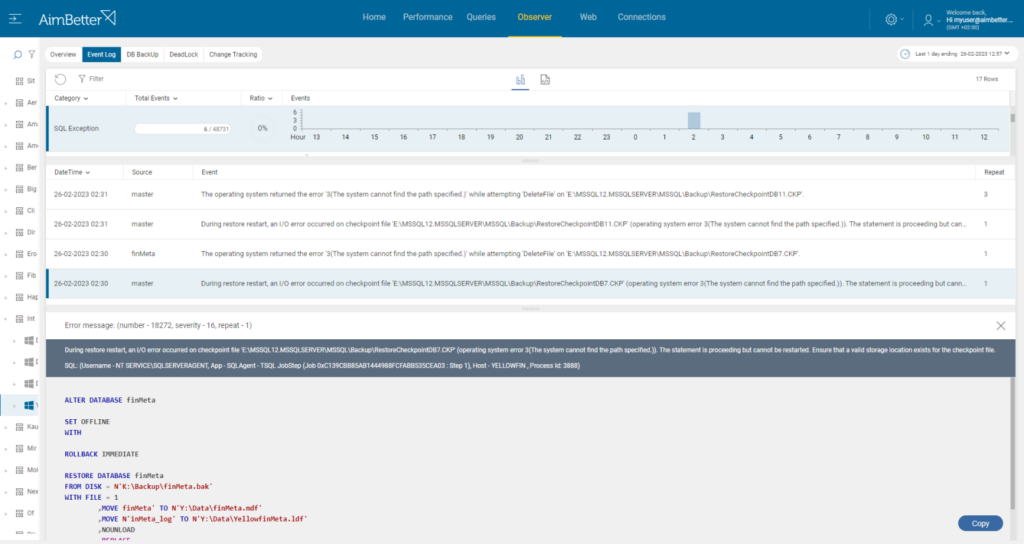1024x544 pixels.
Task: Click the SQL code panel vertical scrollbar
Action: pos(1012,444)
